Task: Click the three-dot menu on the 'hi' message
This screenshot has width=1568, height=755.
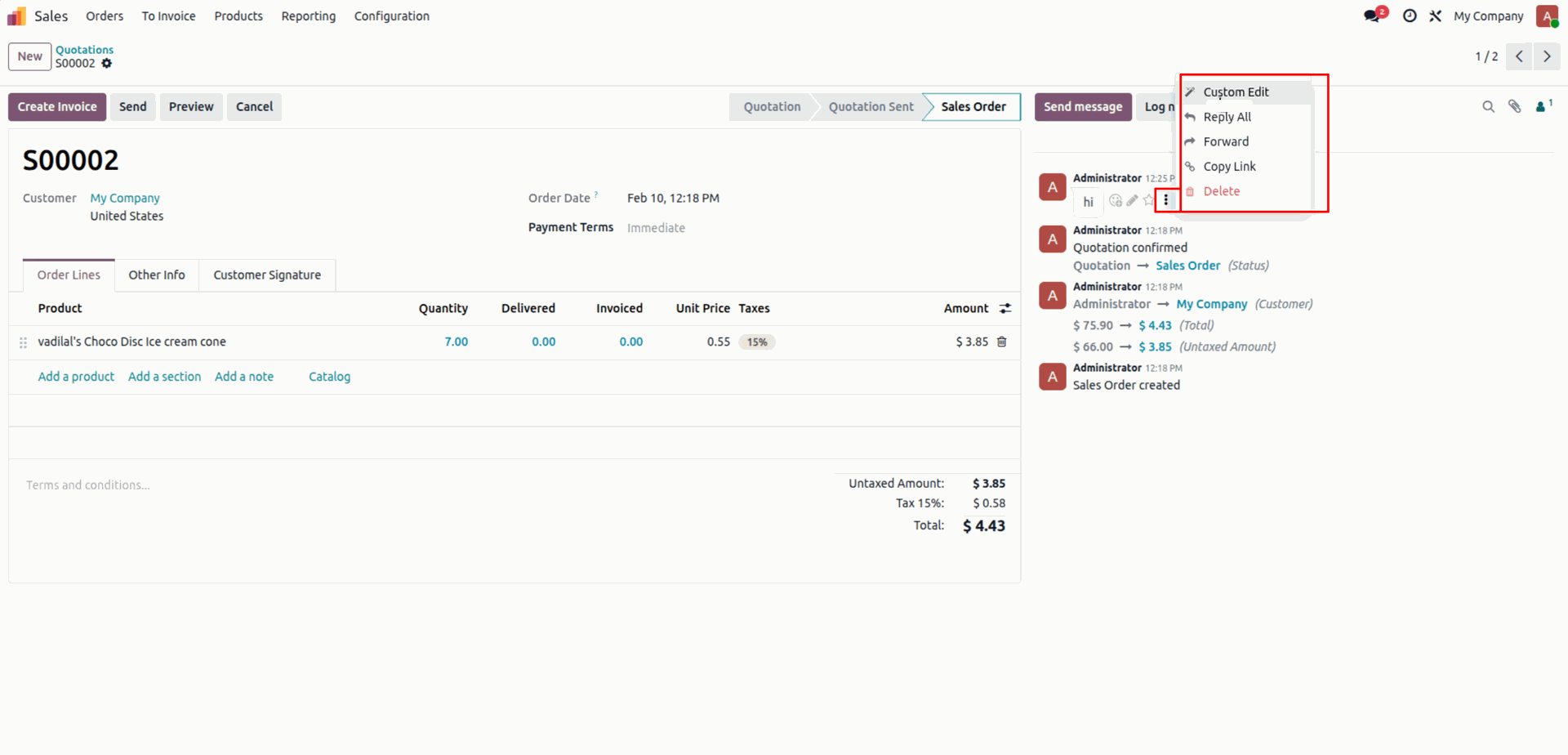Action: click(1165, 200)
